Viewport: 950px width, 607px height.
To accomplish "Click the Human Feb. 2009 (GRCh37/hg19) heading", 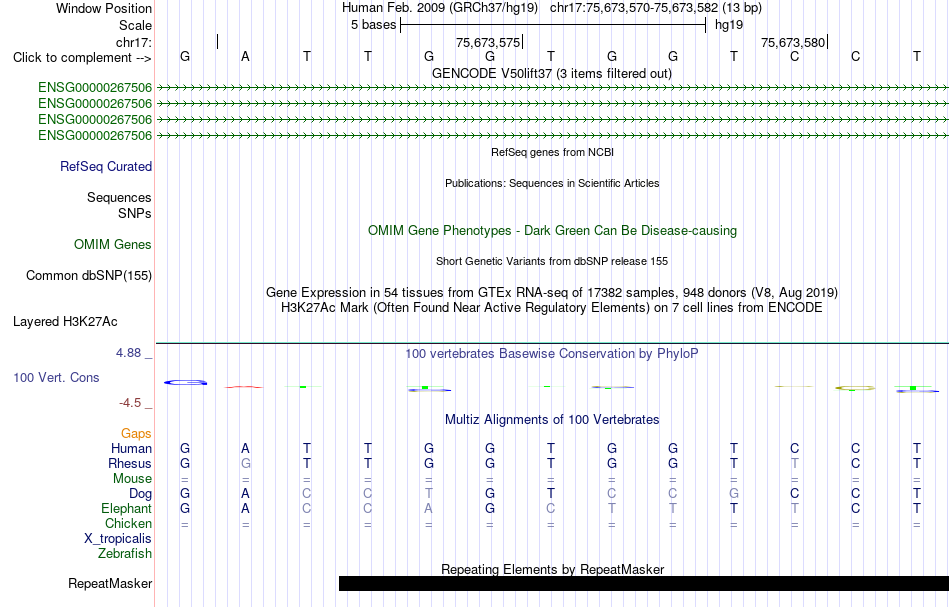I will [x=440, y=8].
